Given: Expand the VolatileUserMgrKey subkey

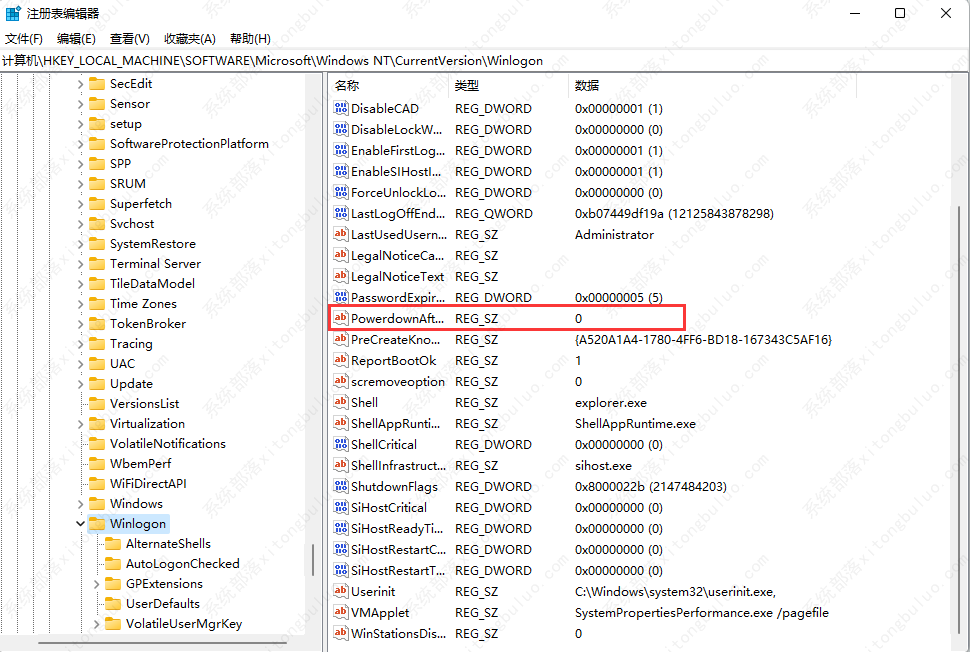Looking at the screenshot, I should tap(97, 623).
